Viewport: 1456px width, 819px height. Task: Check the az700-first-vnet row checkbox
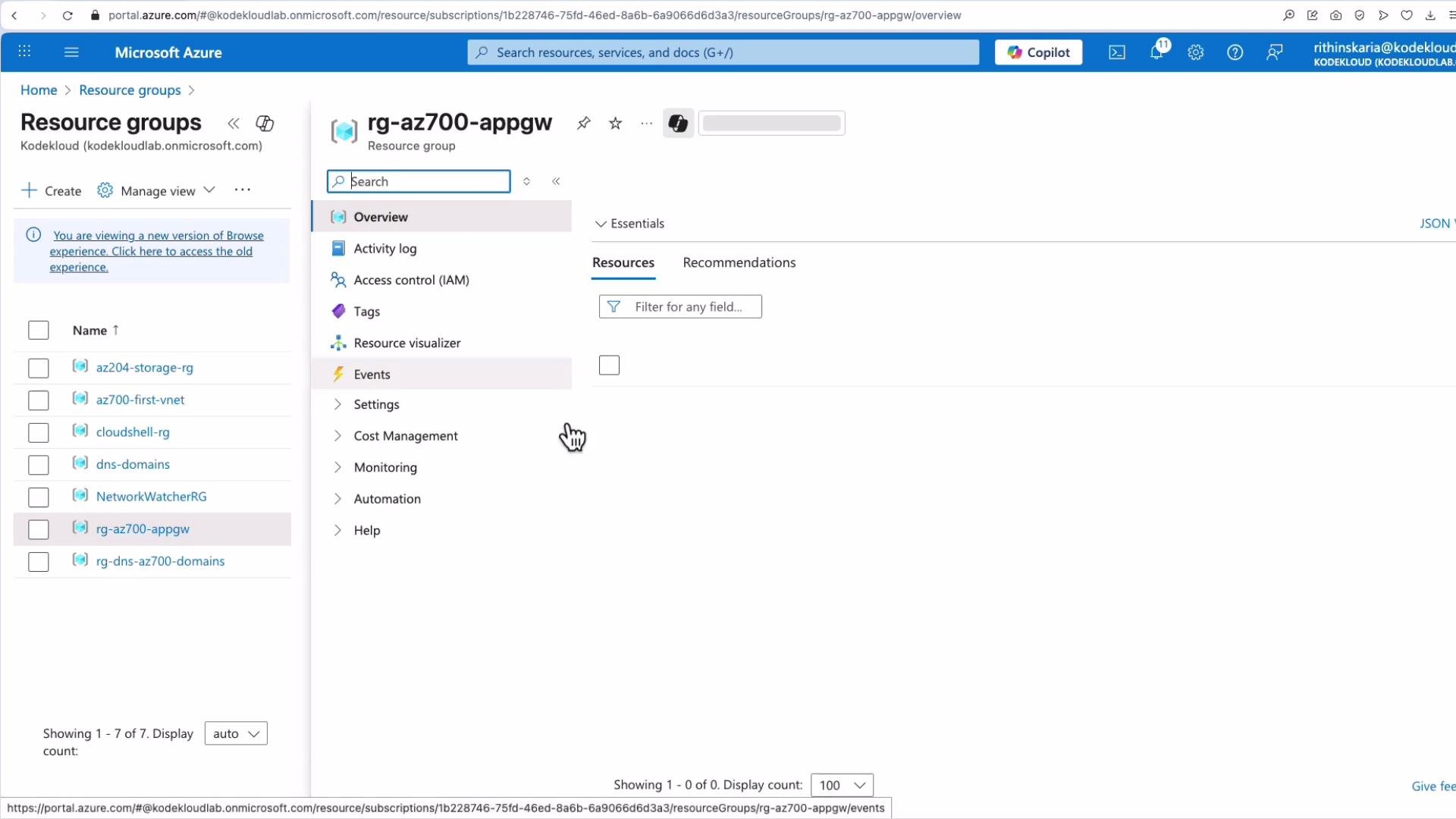(38, 400)
